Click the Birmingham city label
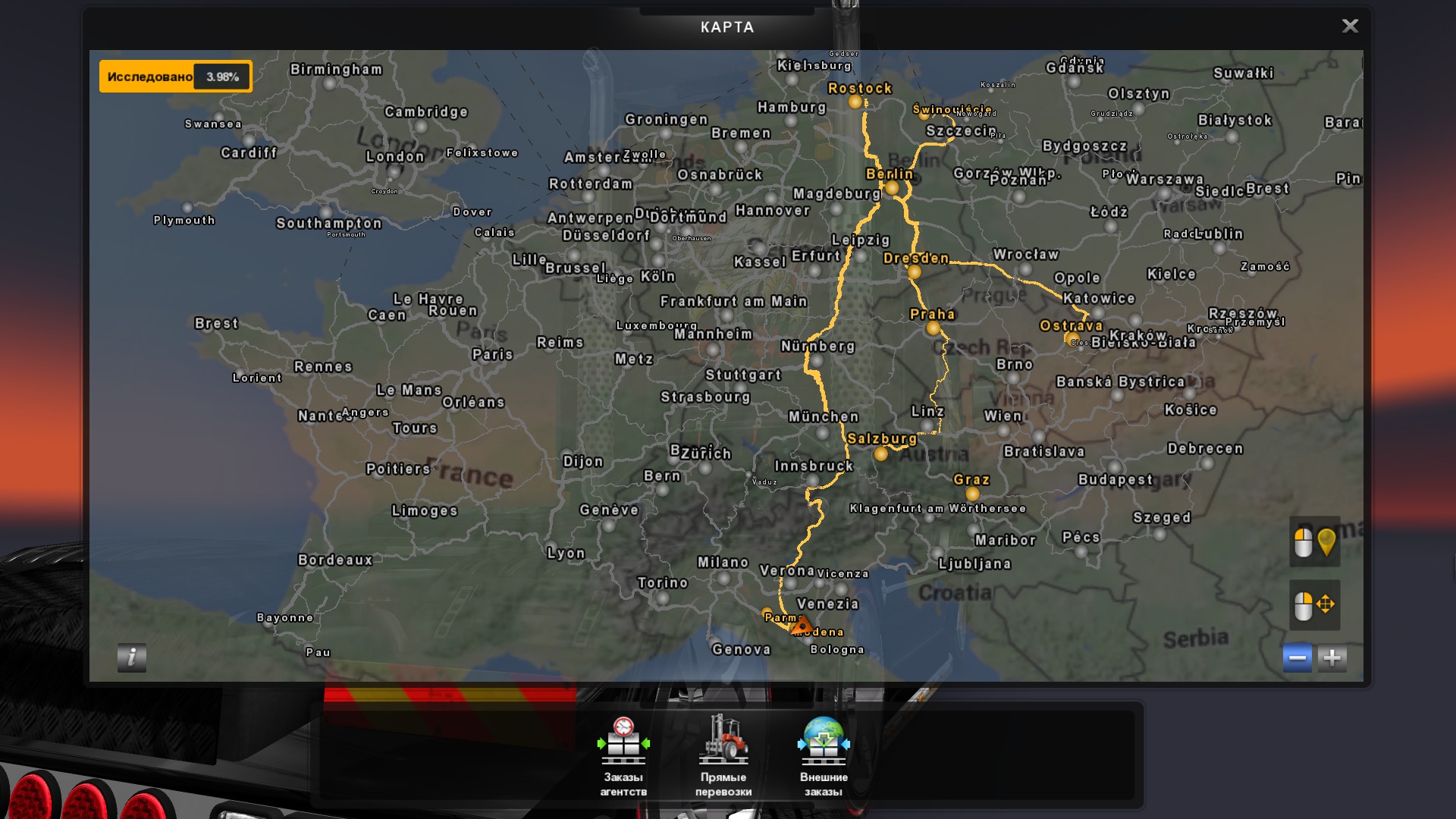The image size is (1456, 819). click(x=337, y=70)
